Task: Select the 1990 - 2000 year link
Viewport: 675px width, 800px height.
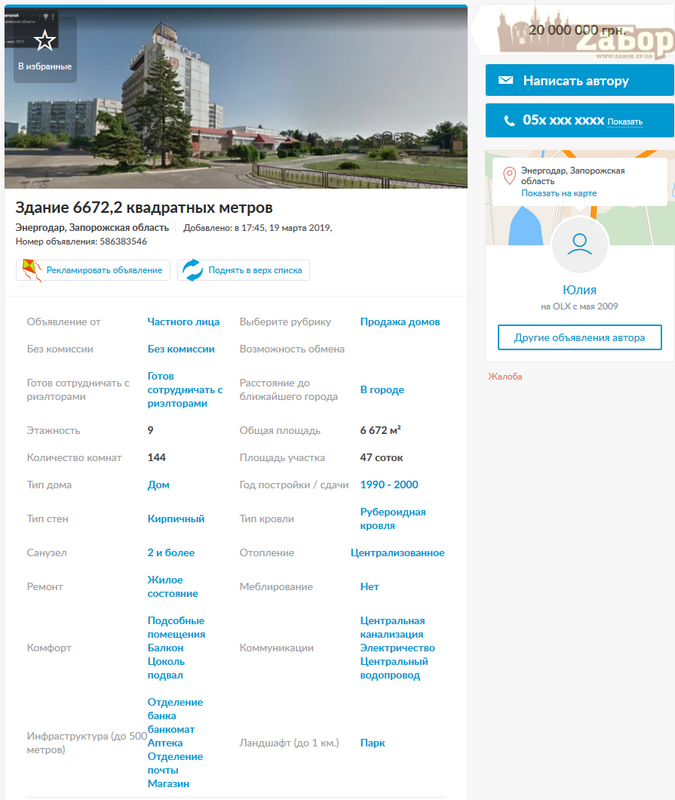Action: [389, 485]
